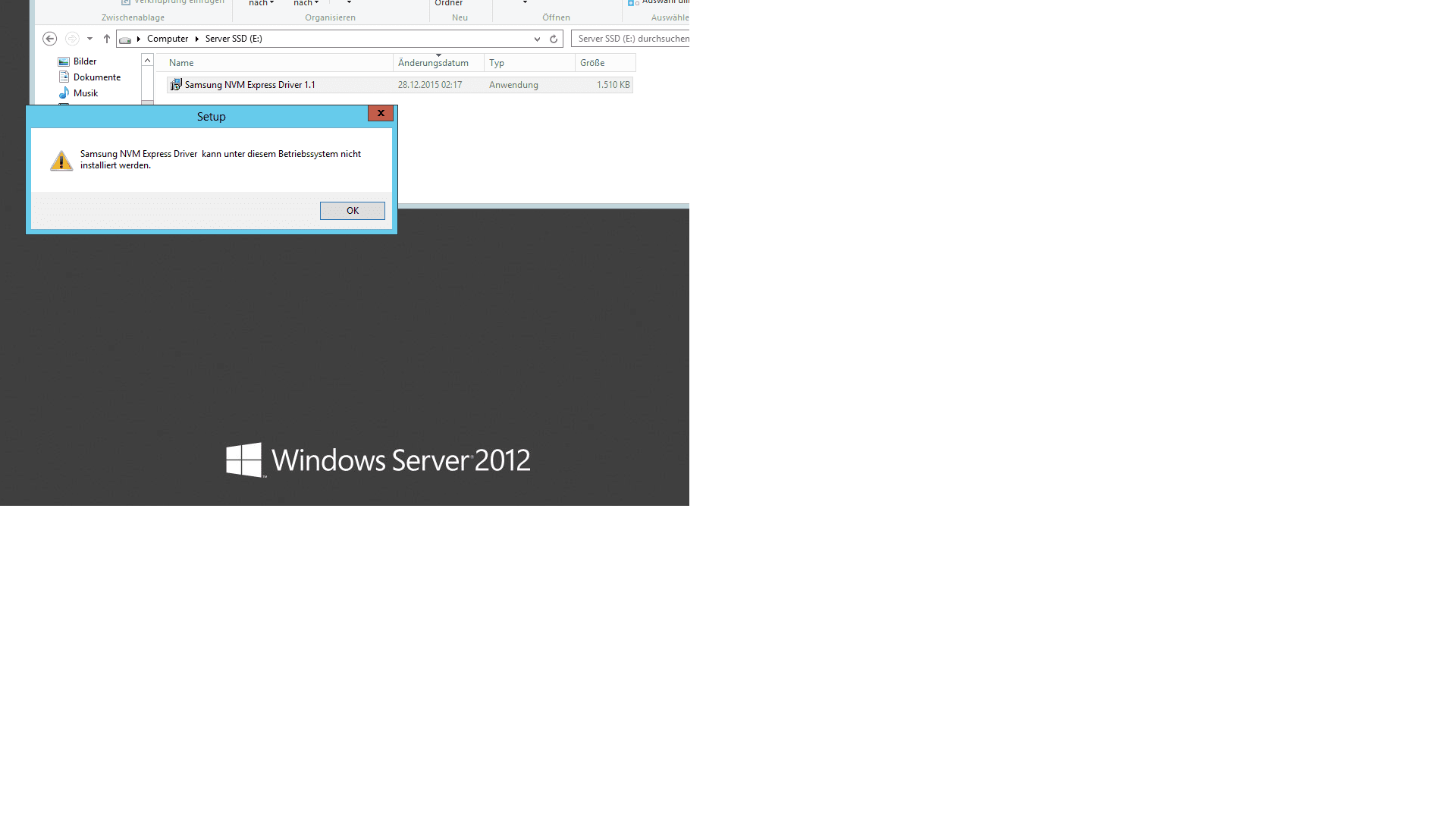
Task: Open the Kopieren nach dropdown in Organisieren
Action: [306, 3]
